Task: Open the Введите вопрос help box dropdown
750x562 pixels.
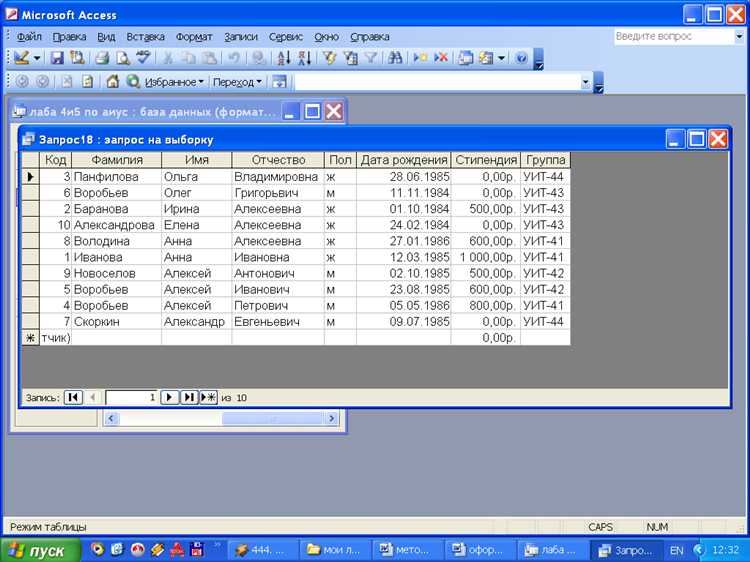Action: click(739, 37)
